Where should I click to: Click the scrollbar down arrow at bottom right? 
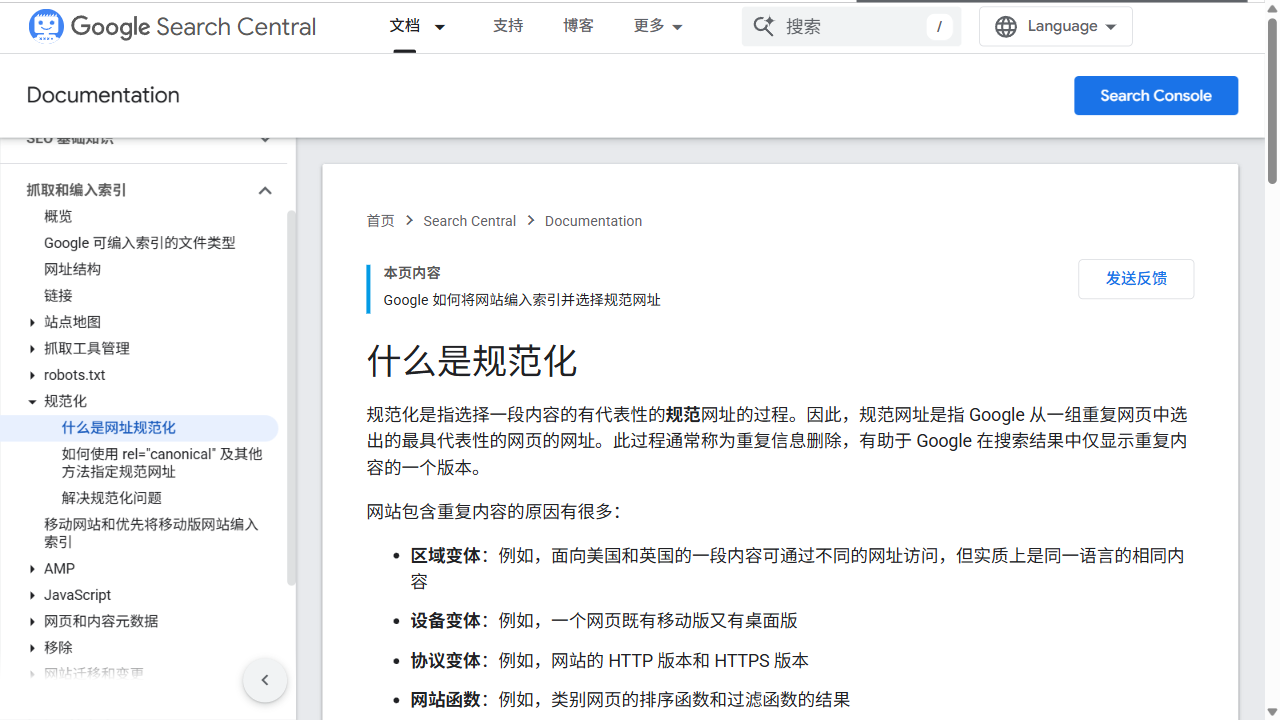pyautogui.click(x=1269, y=711)
